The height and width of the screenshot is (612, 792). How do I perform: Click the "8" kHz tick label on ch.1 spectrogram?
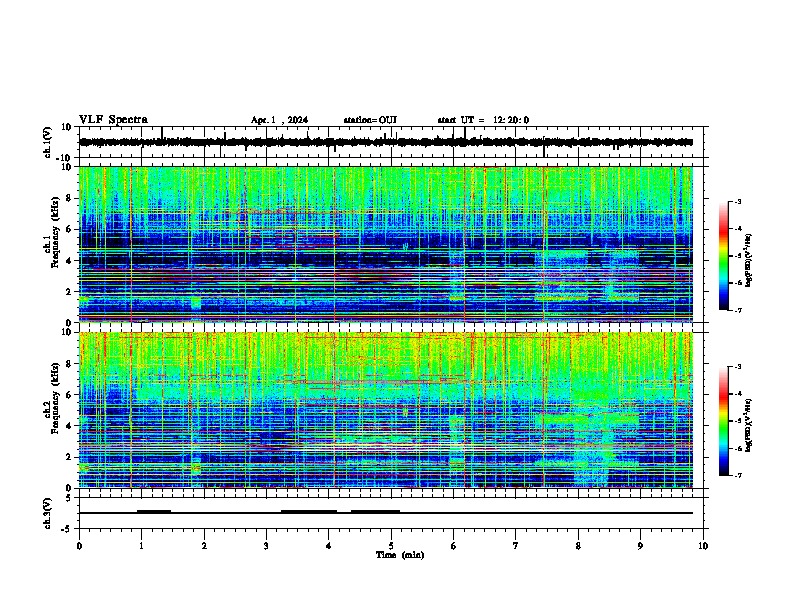coord(70,198)
